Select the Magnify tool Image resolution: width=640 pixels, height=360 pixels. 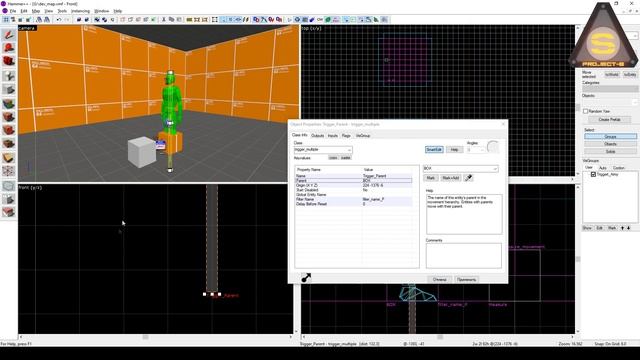[x=8, y=48]
